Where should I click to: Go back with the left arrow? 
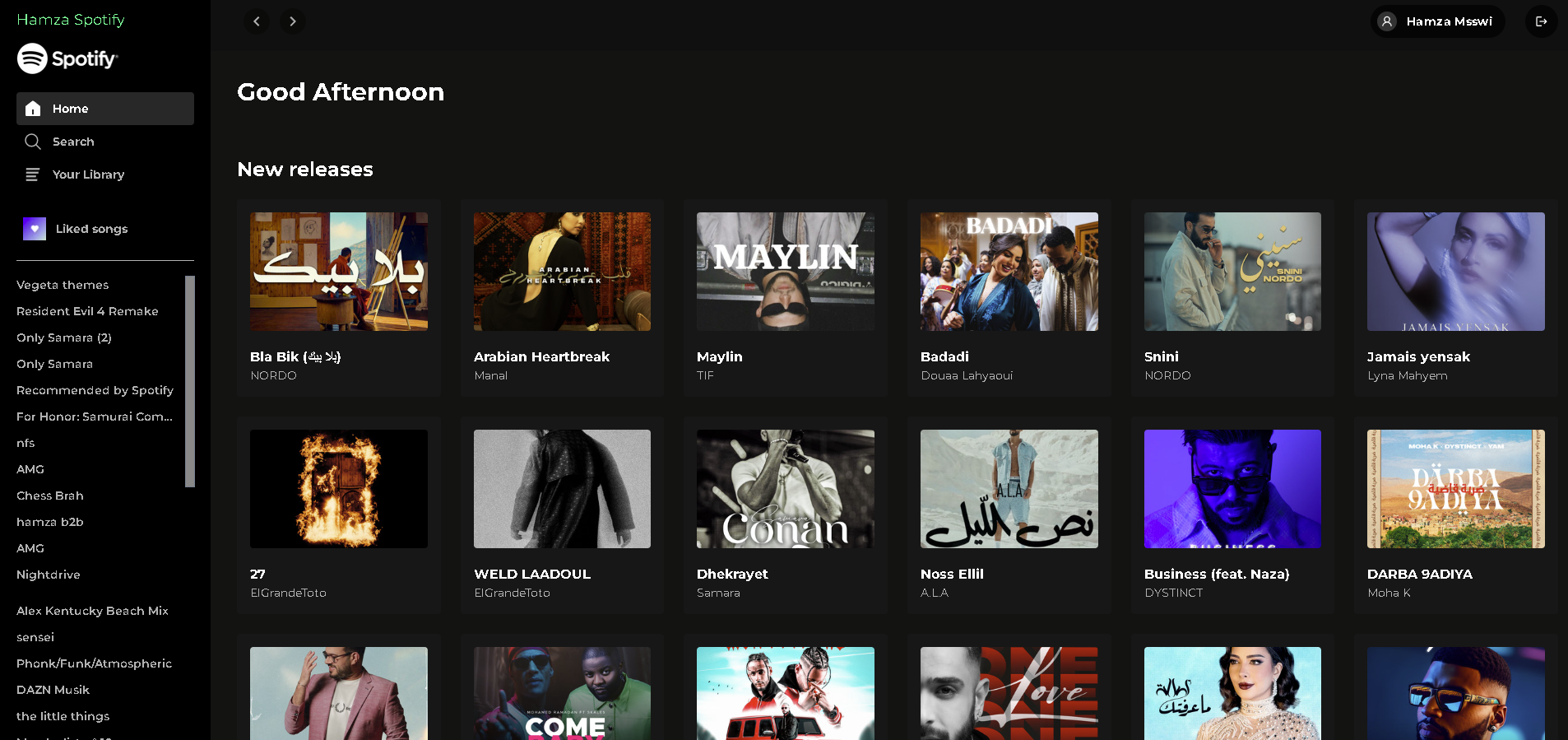[257, 21]
